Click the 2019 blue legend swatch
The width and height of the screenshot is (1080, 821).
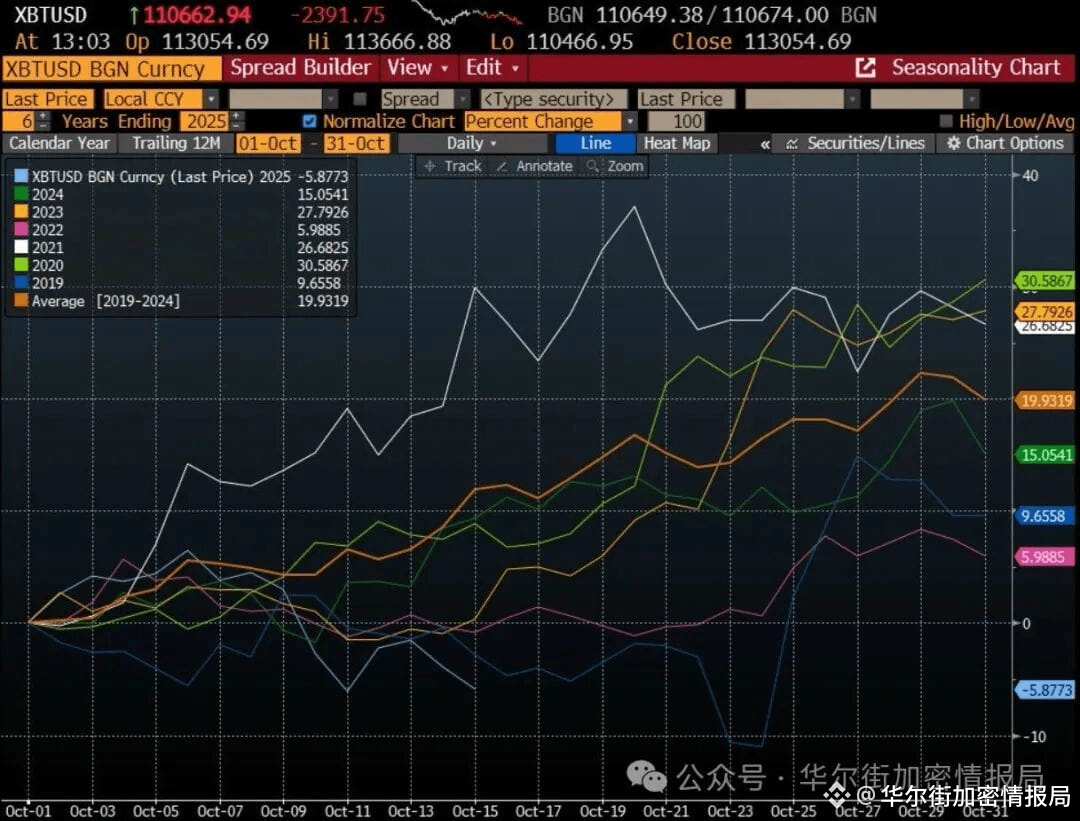coord(21,283)
